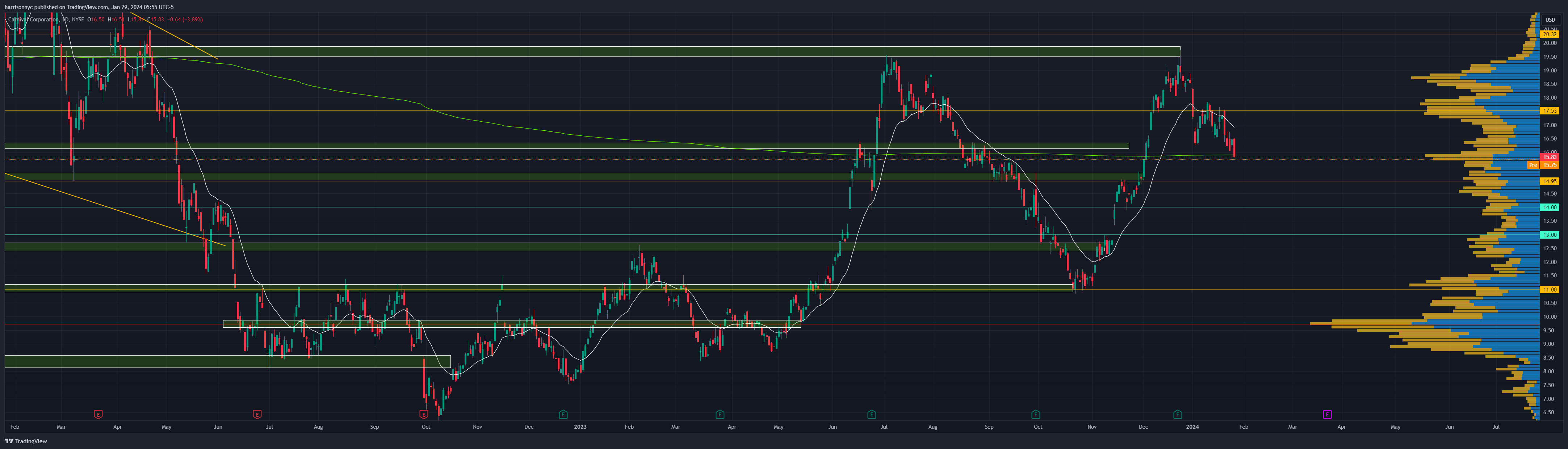Click the green earnings marker in late June 2023
Image resolution: width=1568 pixels, height=449 pixels.
(872, 414)
